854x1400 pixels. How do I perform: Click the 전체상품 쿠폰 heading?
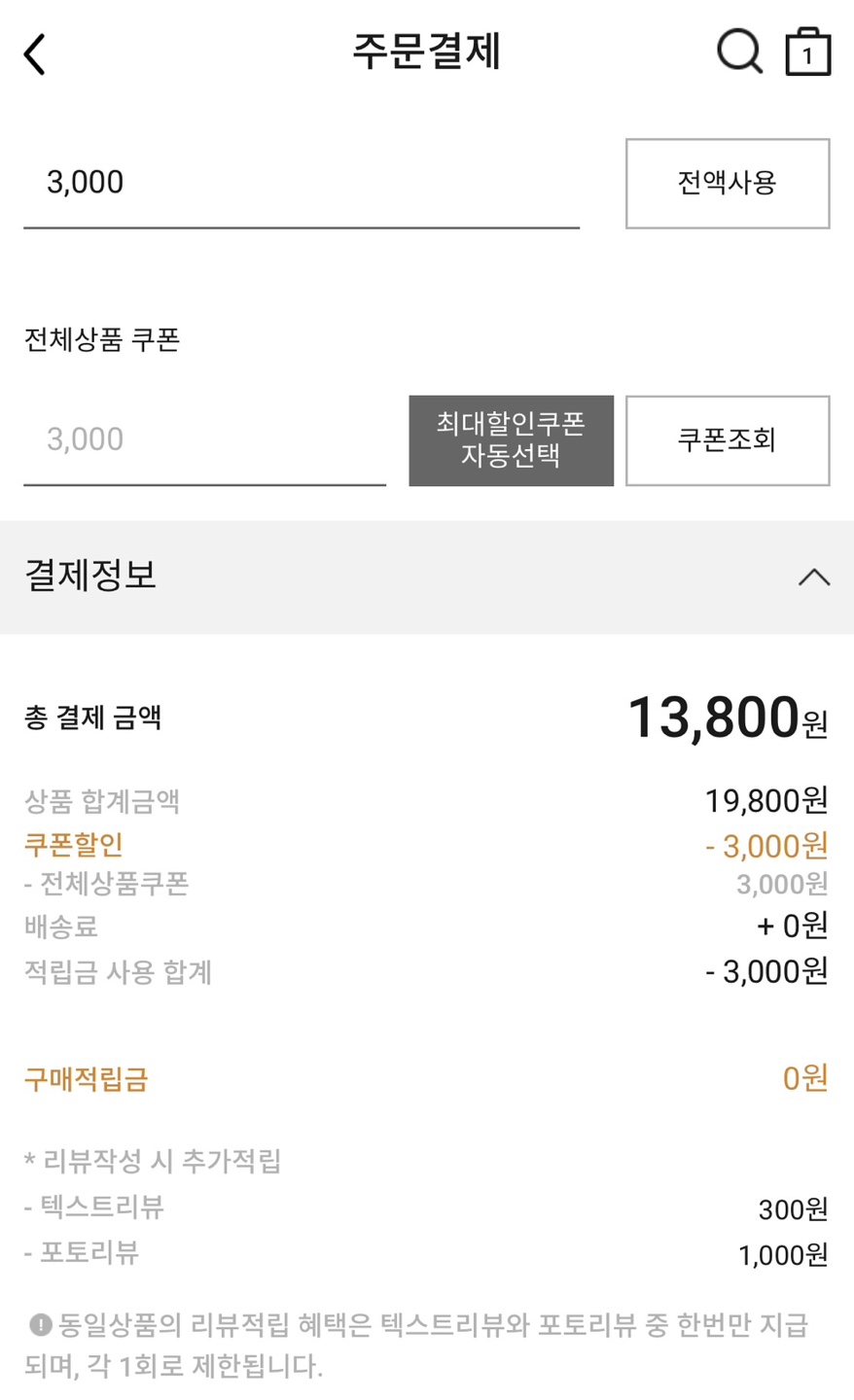tap(102, 340)
